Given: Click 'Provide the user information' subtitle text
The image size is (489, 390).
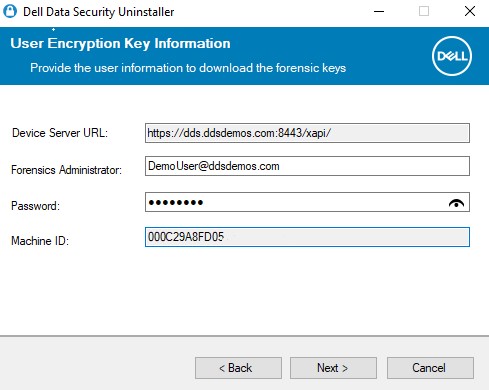Looking at the screenshot, I should pyautogui.click(x=188, y=68).
